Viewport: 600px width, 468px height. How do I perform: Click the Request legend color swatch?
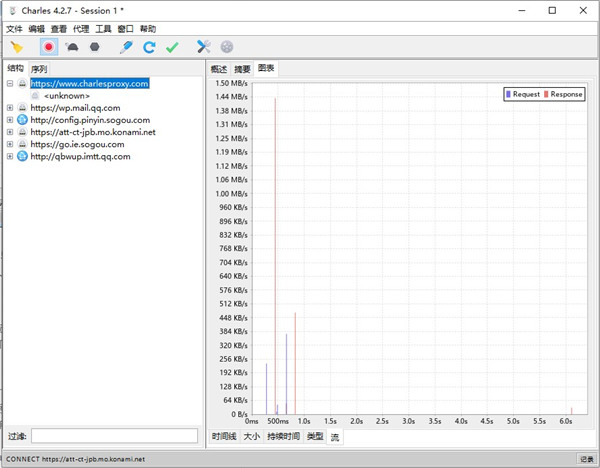coord(509,94)
